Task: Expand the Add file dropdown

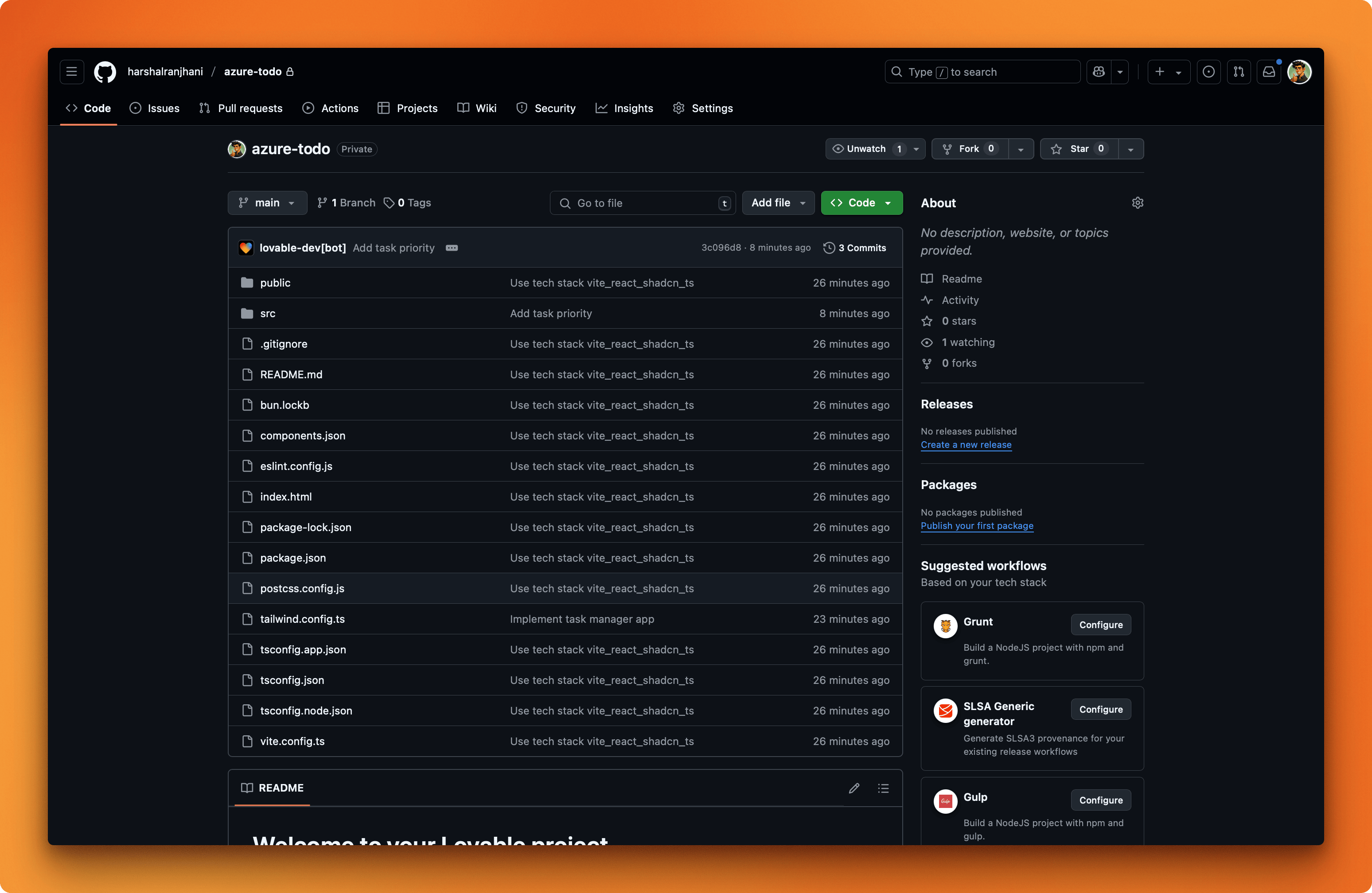Action: 778,203
